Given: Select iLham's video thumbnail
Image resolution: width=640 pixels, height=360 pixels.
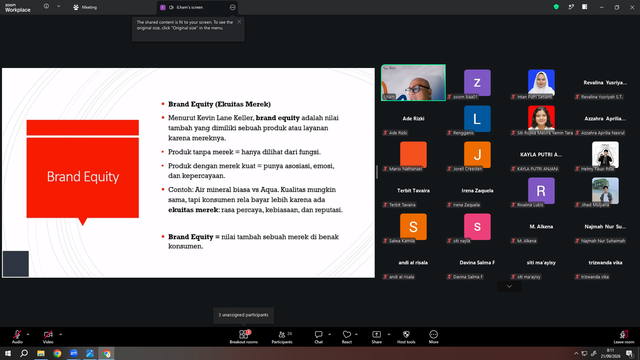Looking at the screenshot, I should [413, 82].
